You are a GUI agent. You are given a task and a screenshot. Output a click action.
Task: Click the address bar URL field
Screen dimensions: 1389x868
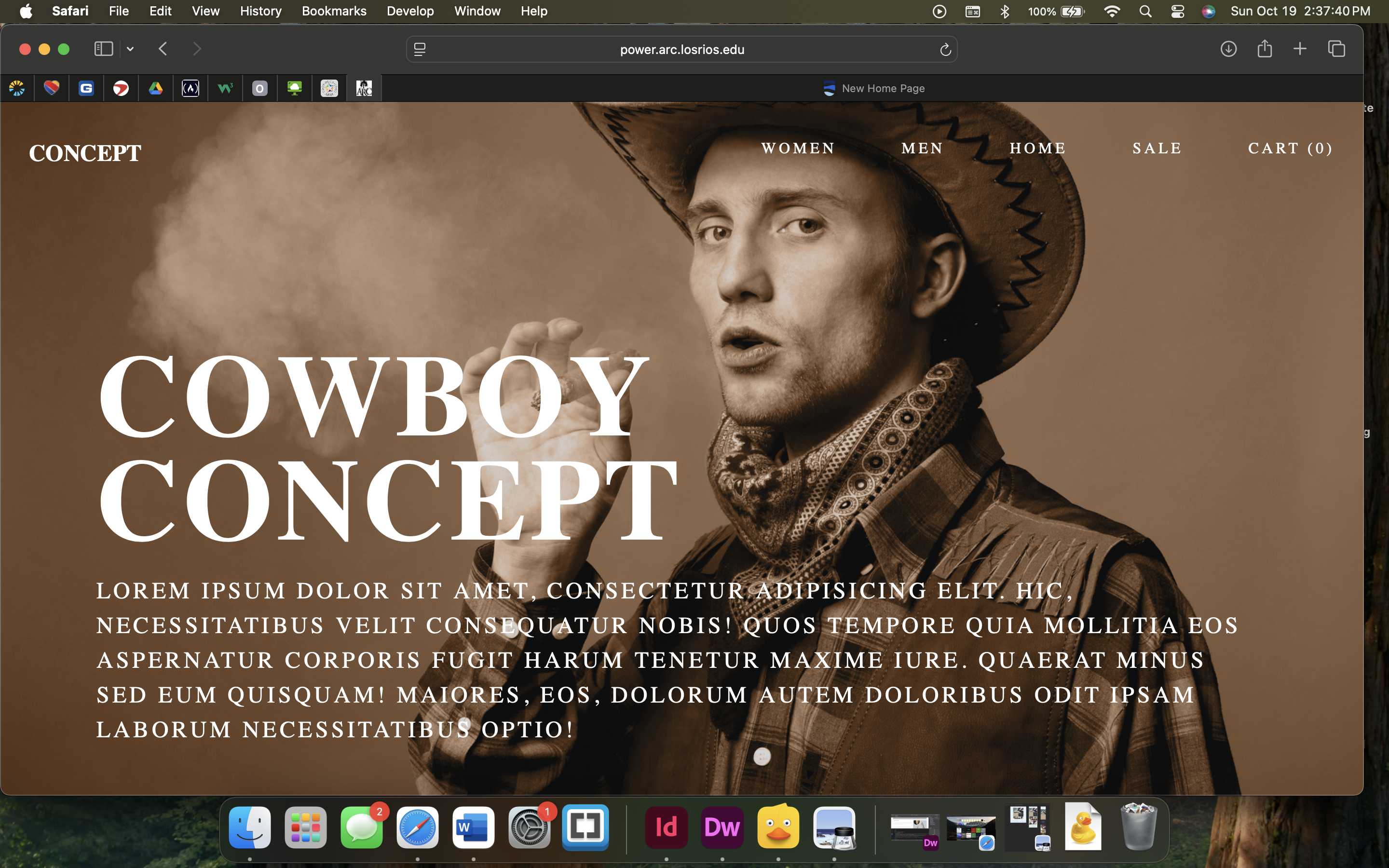pos(681,50)
